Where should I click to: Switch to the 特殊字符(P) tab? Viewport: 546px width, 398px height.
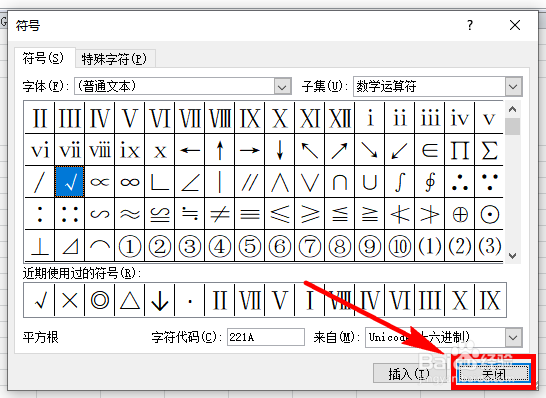click(114, 58)
